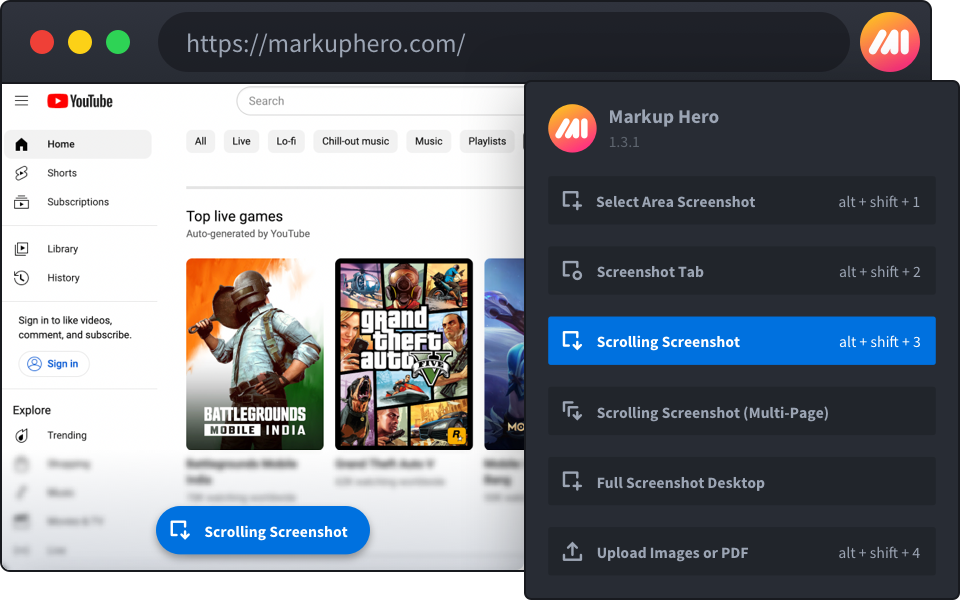Click the YouTube Search field
Screen dimensions: 960x600
click(381, 101)
